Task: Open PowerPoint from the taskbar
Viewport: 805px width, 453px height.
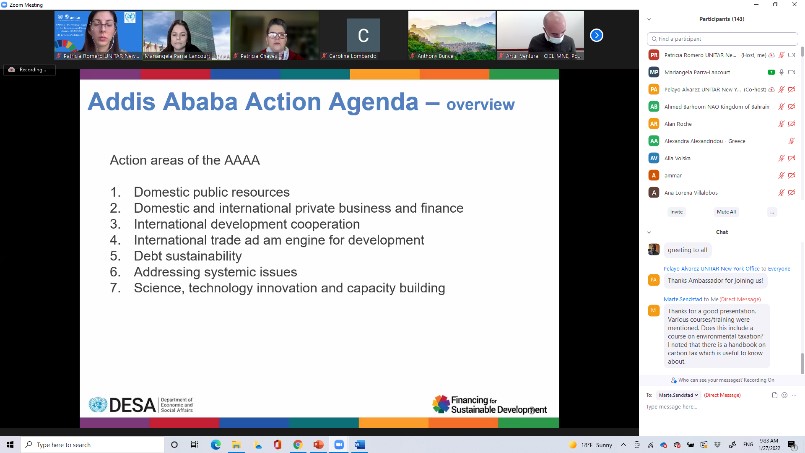Action: (x=318, y=445)
